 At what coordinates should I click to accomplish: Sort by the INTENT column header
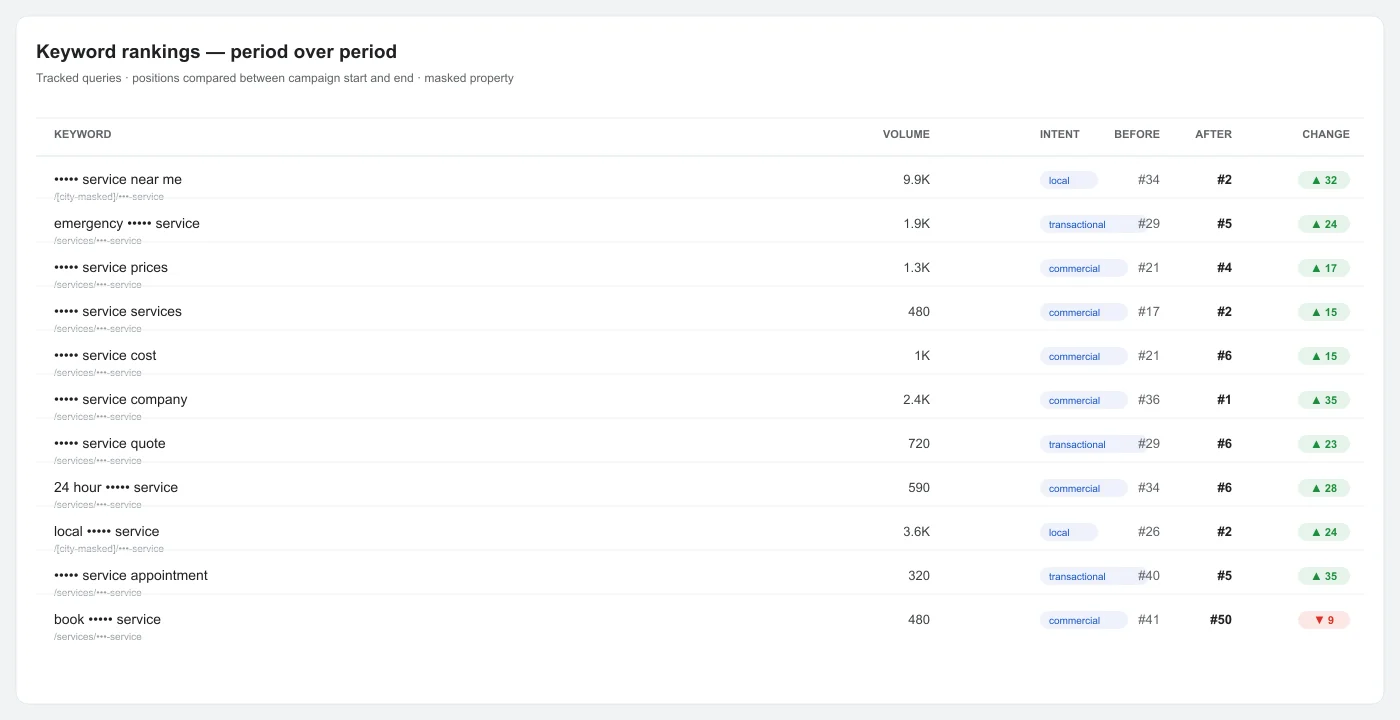pyautogui.click(x=1060, y=134)
